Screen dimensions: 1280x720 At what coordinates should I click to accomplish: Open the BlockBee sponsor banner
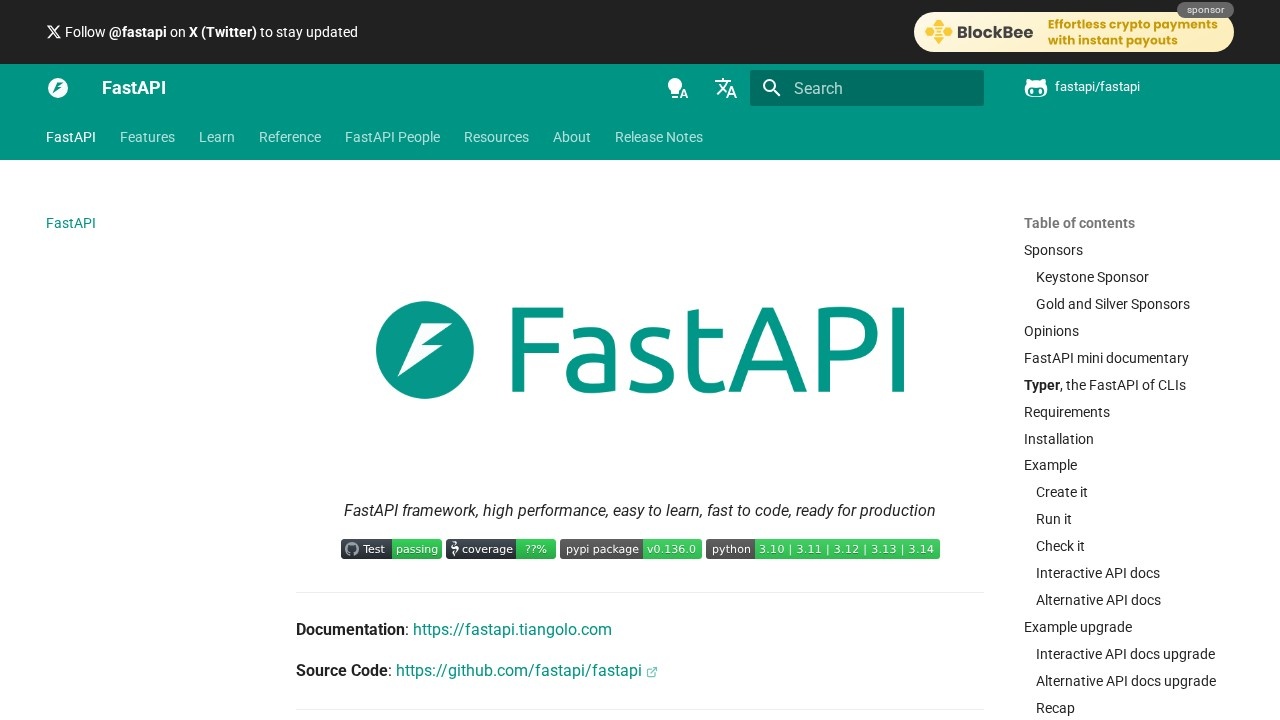tap(1074, 32)
